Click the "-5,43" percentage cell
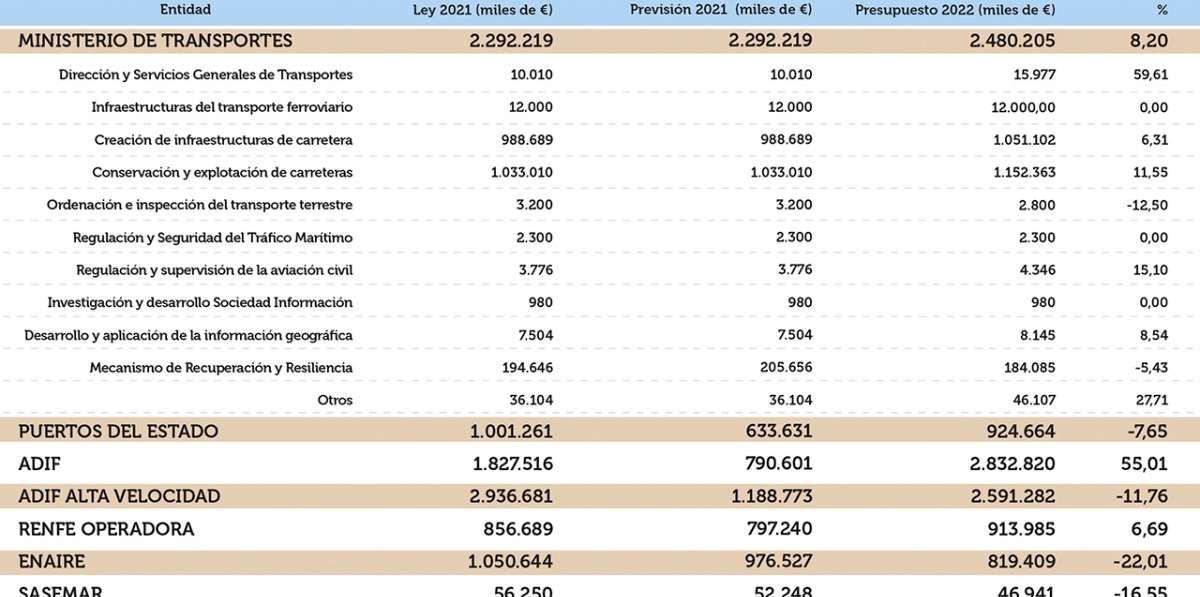The height and width of the screenshot is (597, 1200). pos(1151,367)
